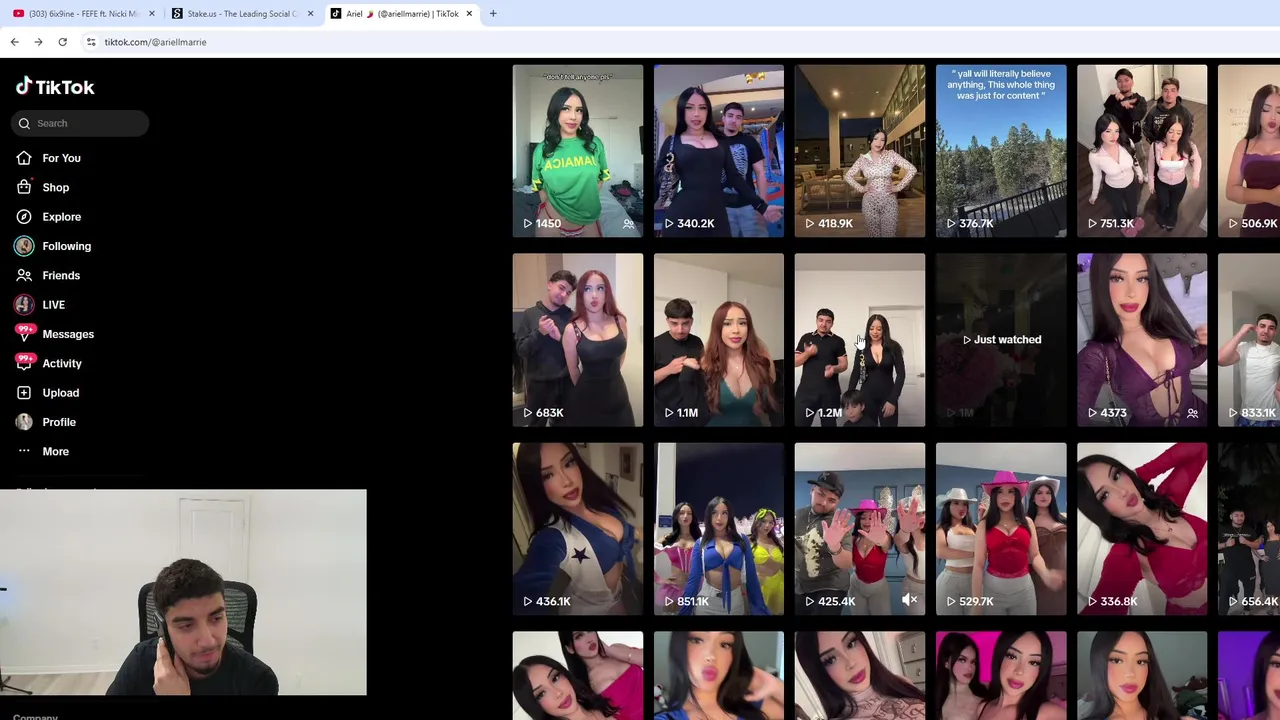Screen dimensions: 1280x720
Task: Open the More ellipsis menu
Action: point(24,451)
